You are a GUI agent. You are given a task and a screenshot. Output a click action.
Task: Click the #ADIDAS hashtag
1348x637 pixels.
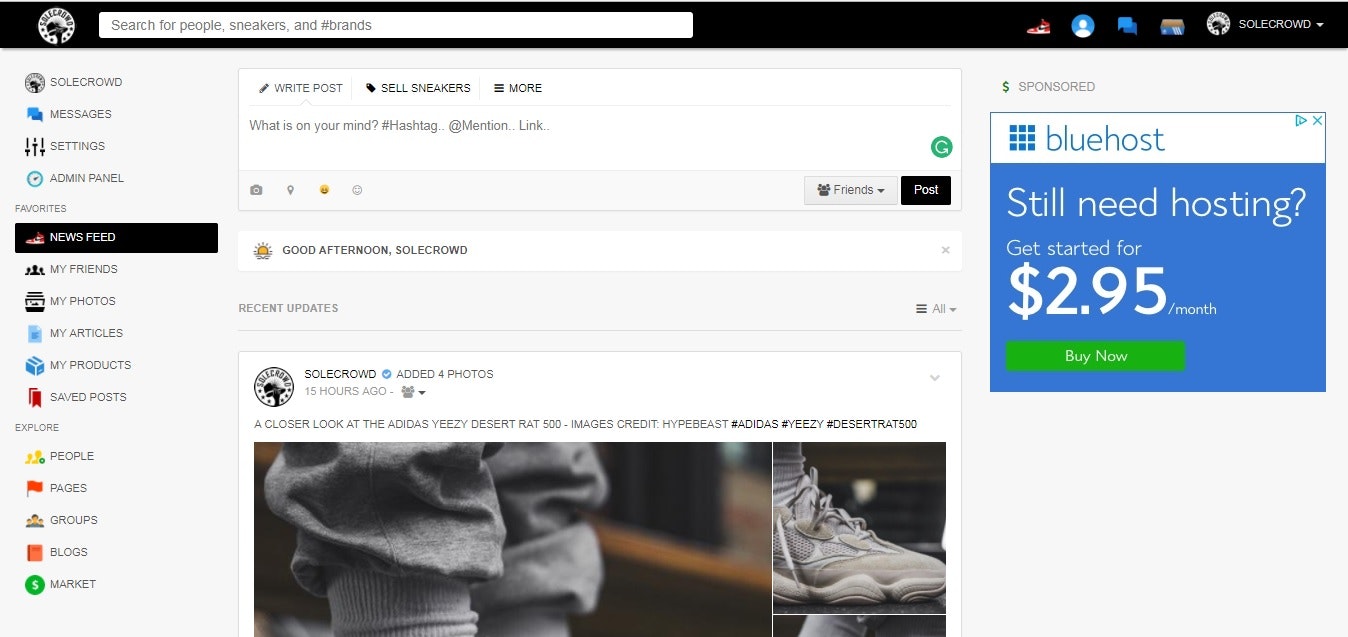pyautogui.click(x=754, y=424)
